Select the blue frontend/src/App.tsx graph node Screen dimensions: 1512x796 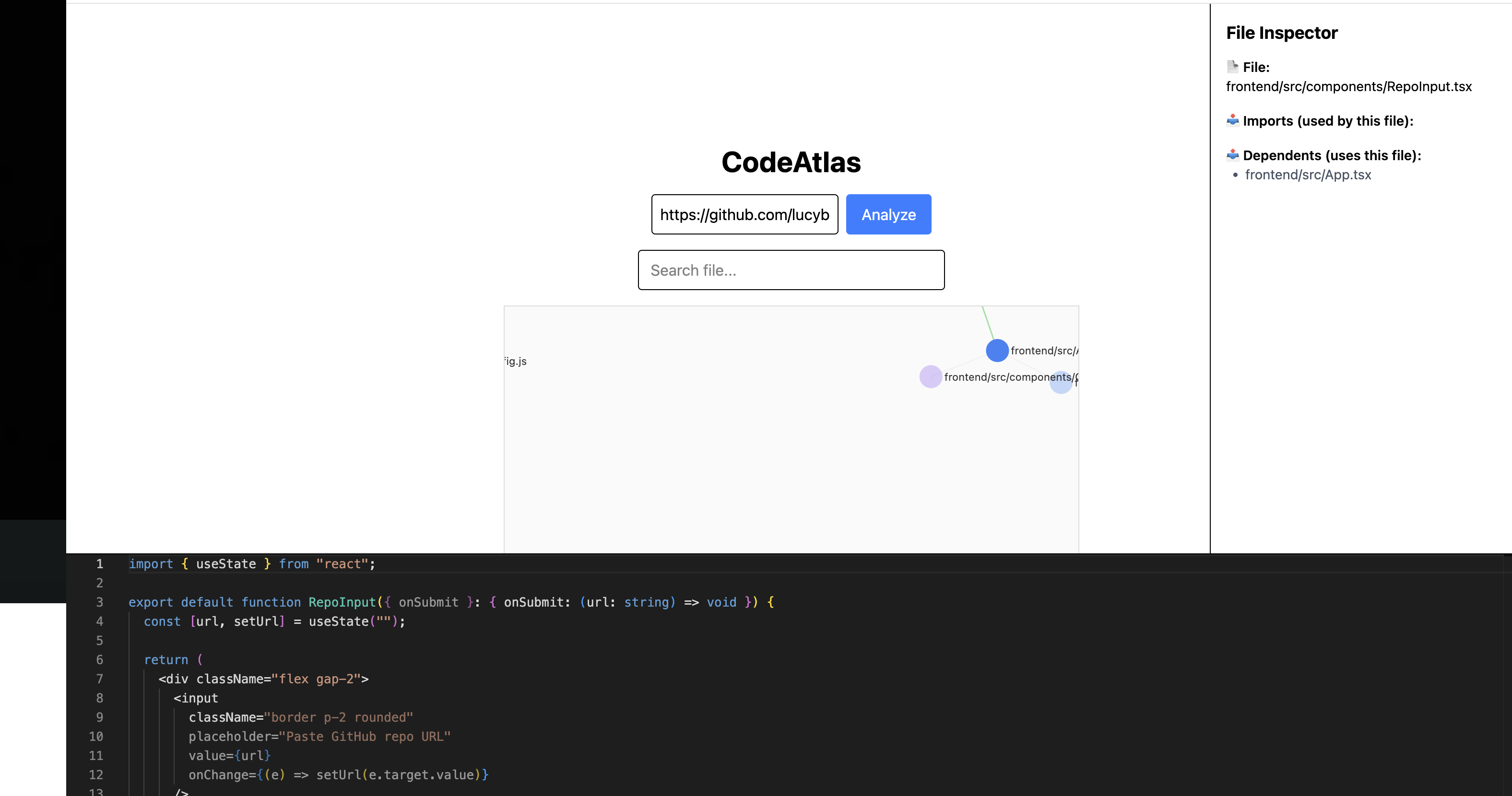pos(997,350)
